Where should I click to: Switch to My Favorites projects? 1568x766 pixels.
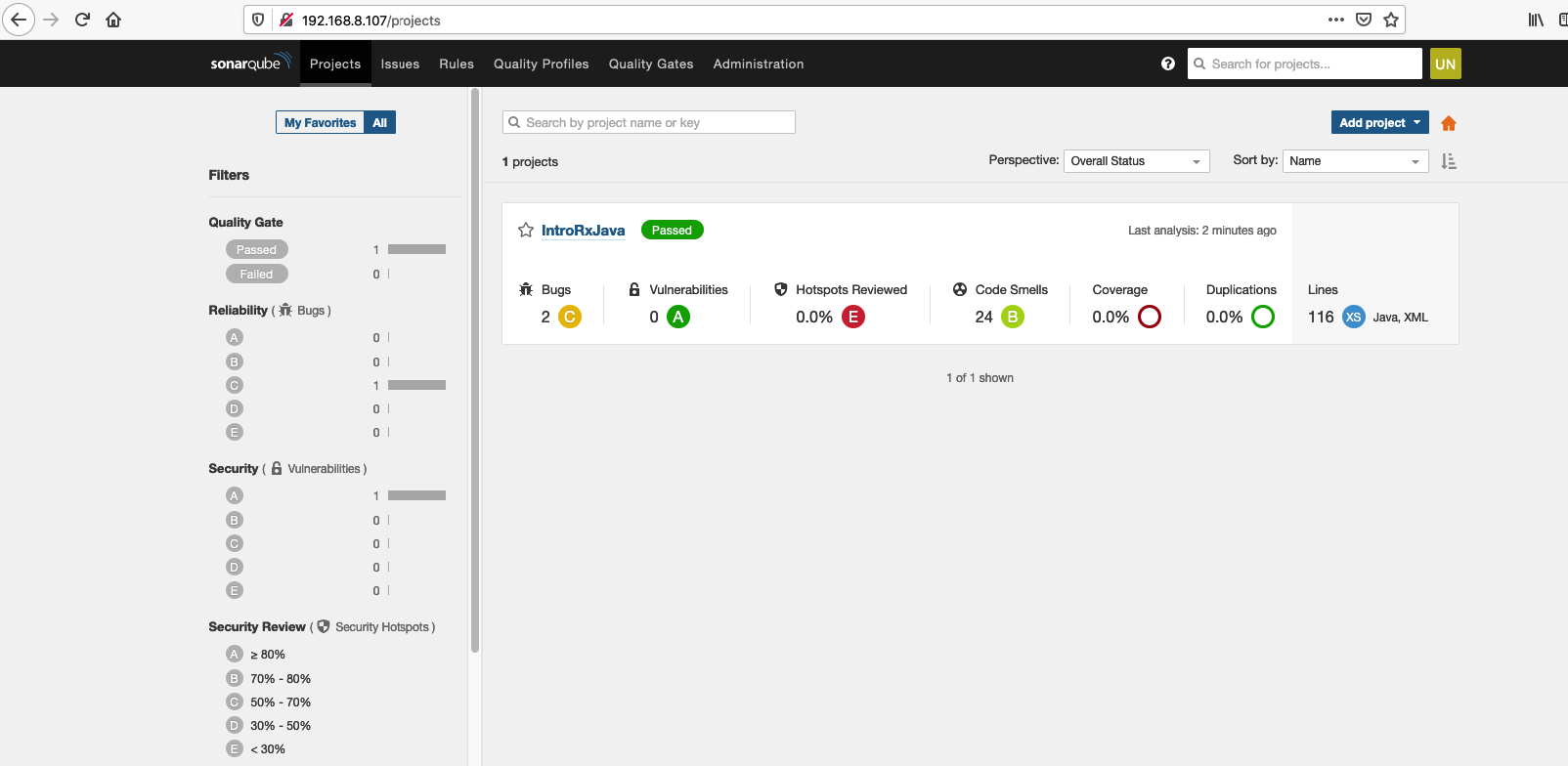(x=320, y=123)
